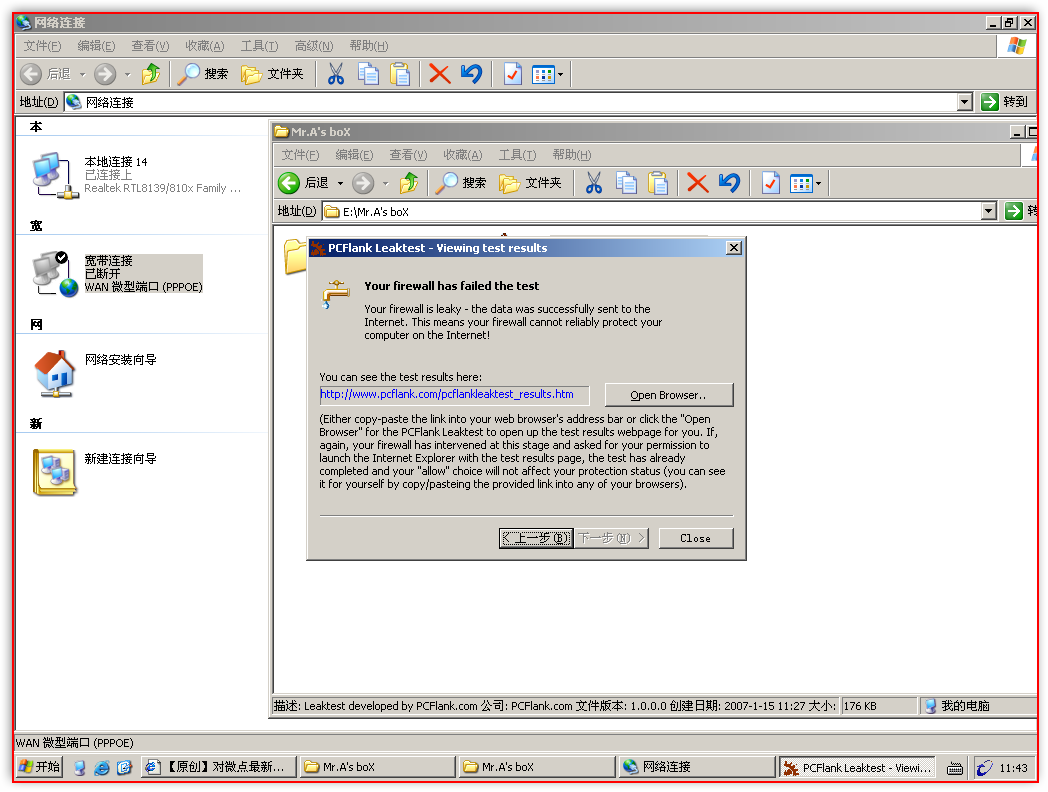
Task: Open 帮助(H) menu in Mr.A's boX
Action: [x=571, y=155]
